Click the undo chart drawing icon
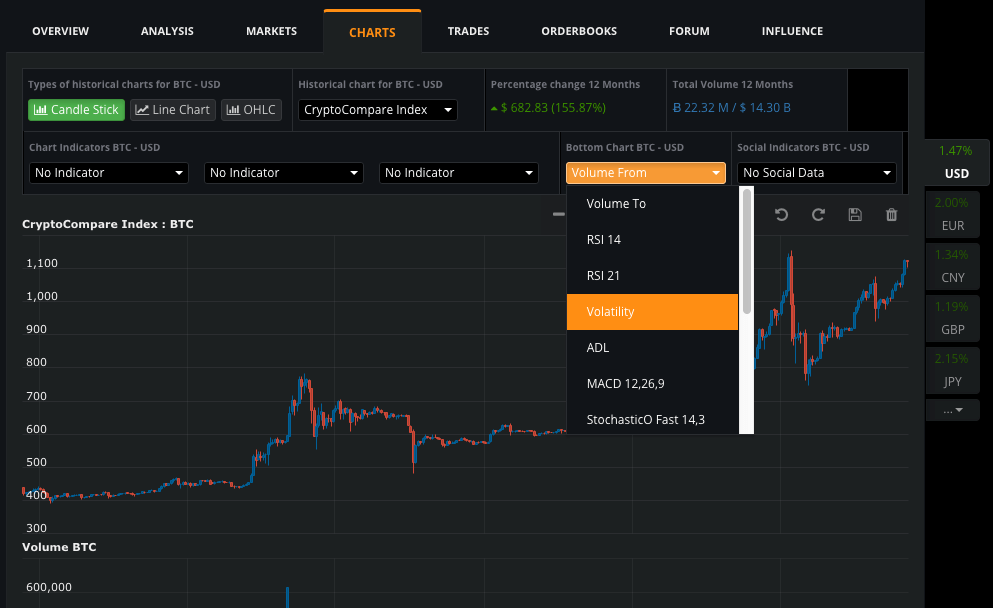Image resolution: width=993 pixels, height=608 pixels. point(782,215)
